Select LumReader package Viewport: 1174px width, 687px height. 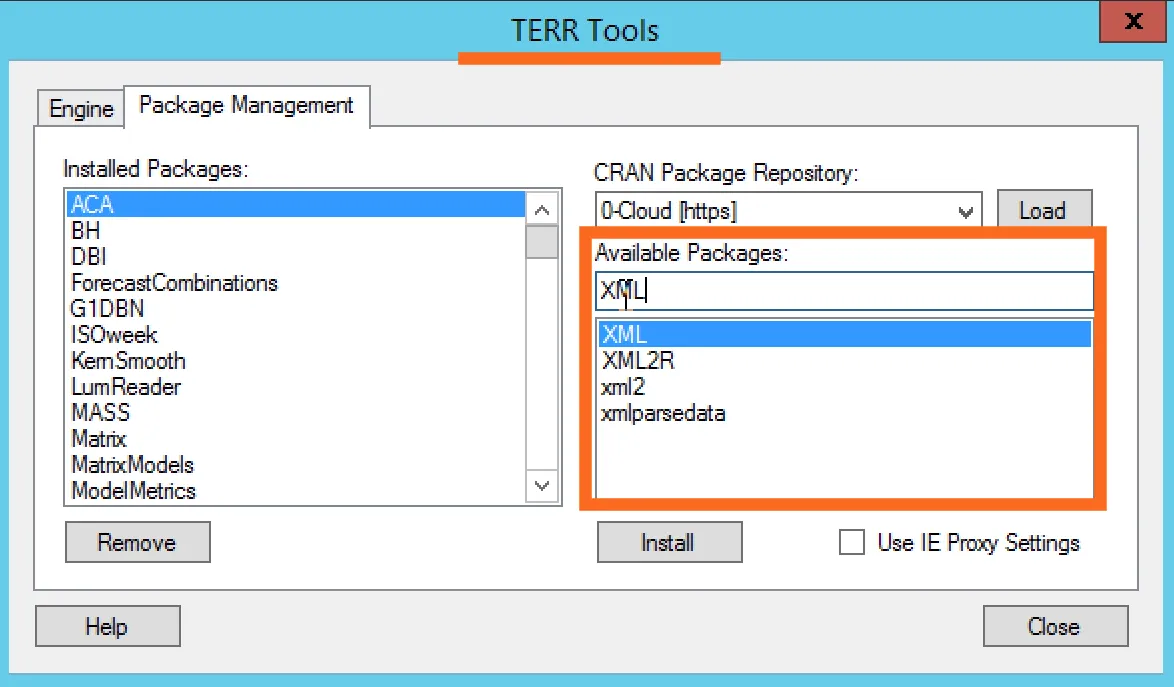(296, 387)
